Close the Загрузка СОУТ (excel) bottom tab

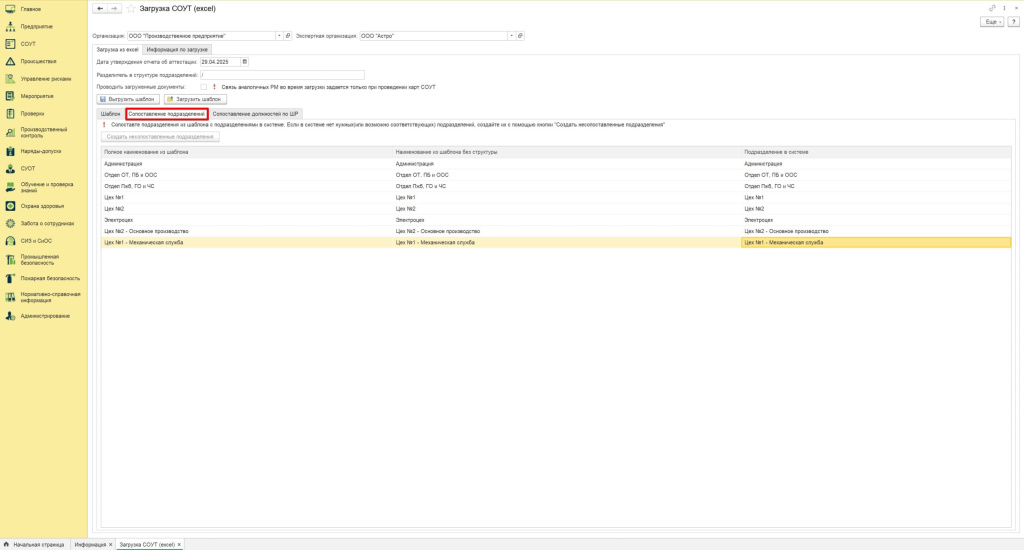tap(179, 545)
